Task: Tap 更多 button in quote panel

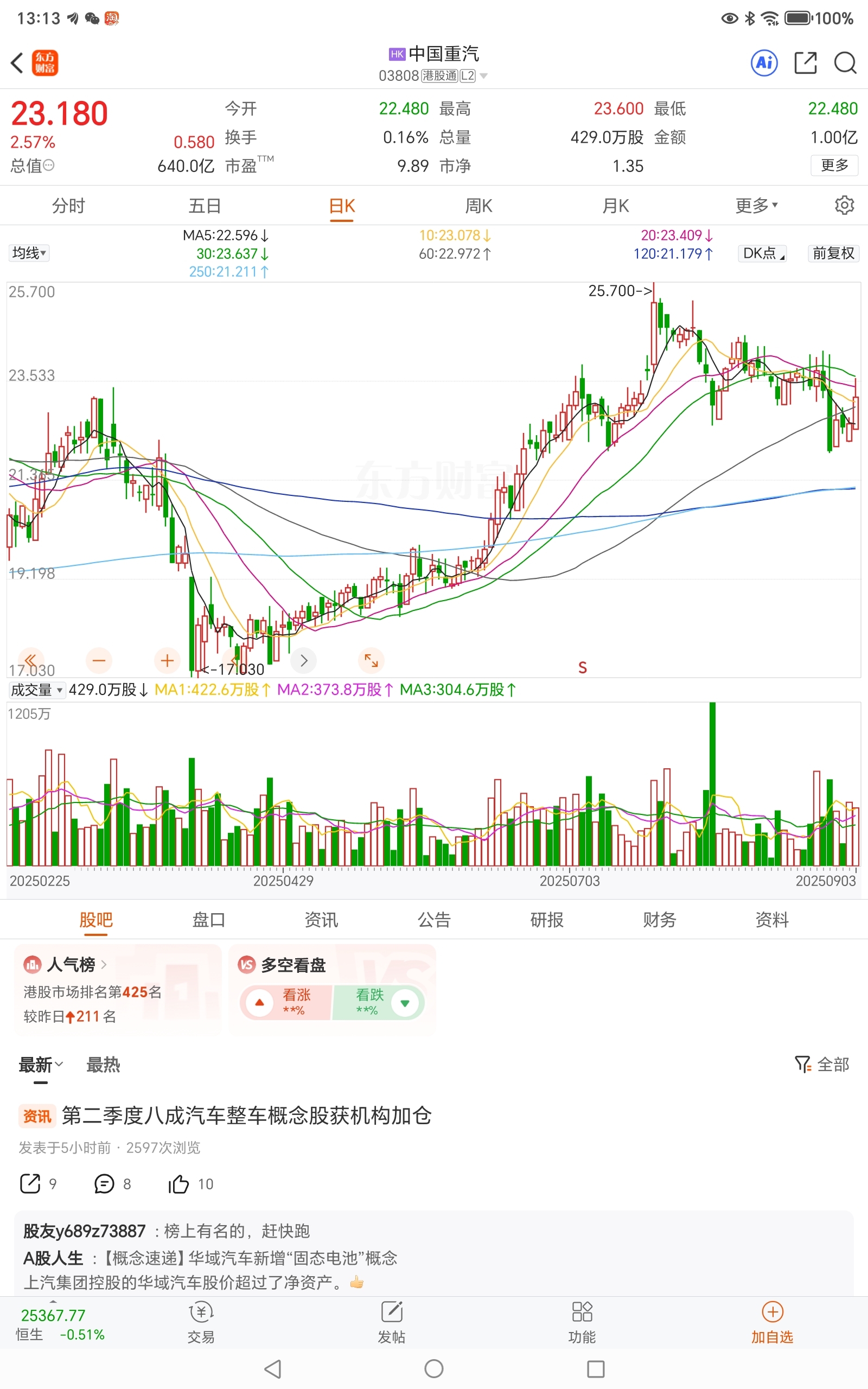Action: 834,165
